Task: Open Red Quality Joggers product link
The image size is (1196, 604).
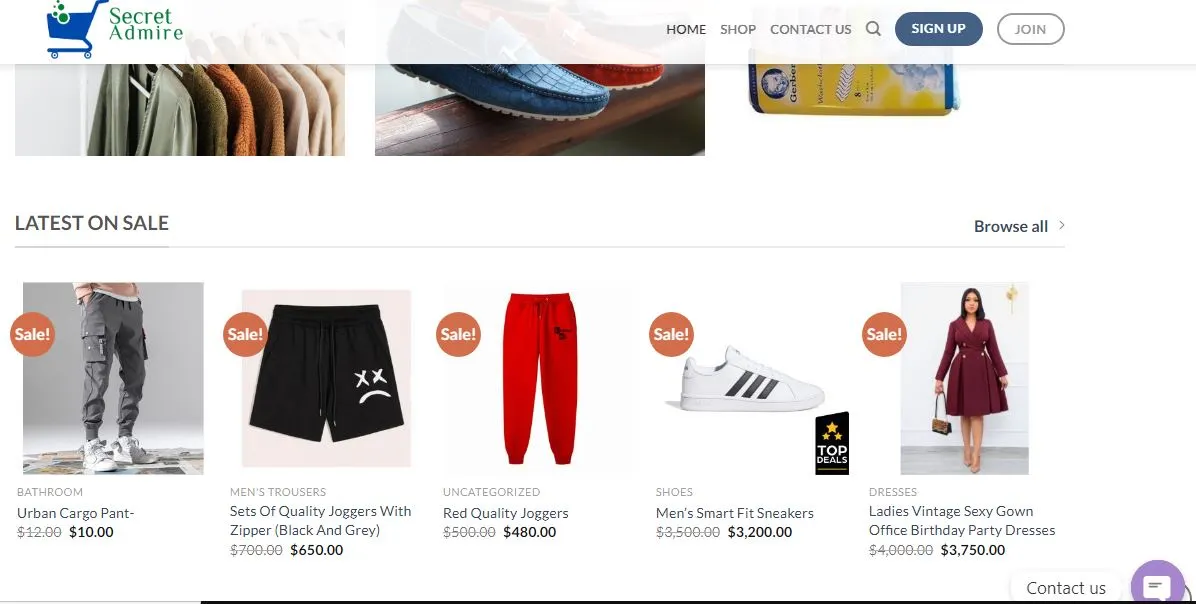Action: (x=506, y=513)
